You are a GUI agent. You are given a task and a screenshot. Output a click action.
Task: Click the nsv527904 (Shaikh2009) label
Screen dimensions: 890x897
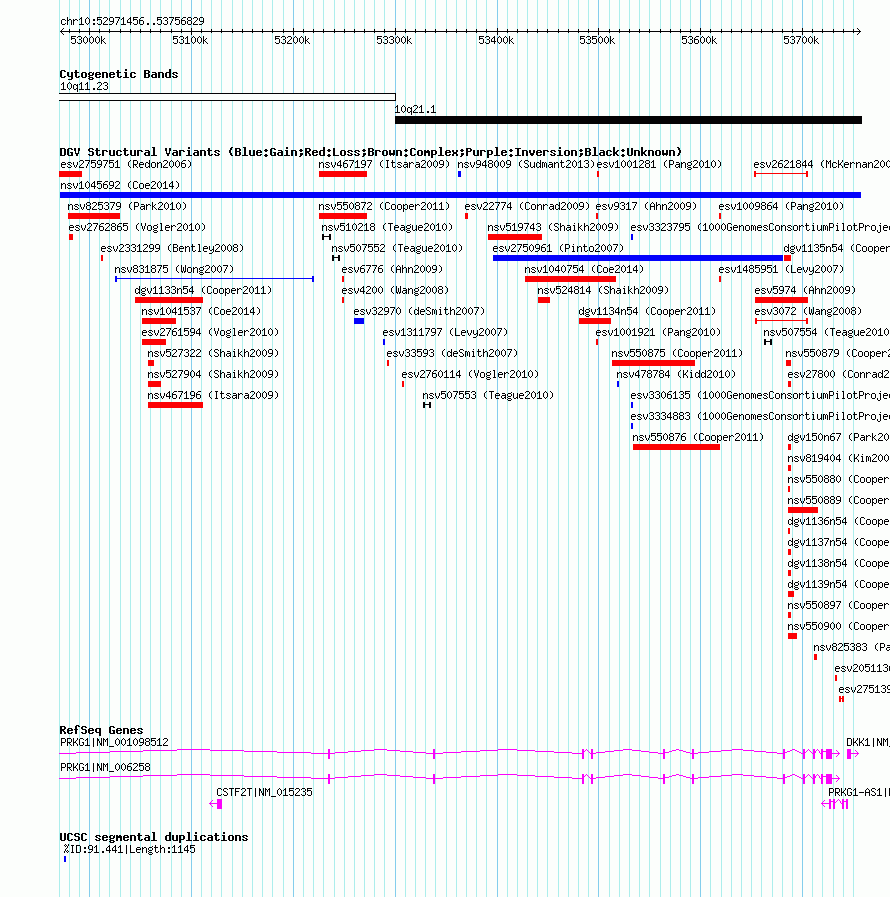[213, 374]
